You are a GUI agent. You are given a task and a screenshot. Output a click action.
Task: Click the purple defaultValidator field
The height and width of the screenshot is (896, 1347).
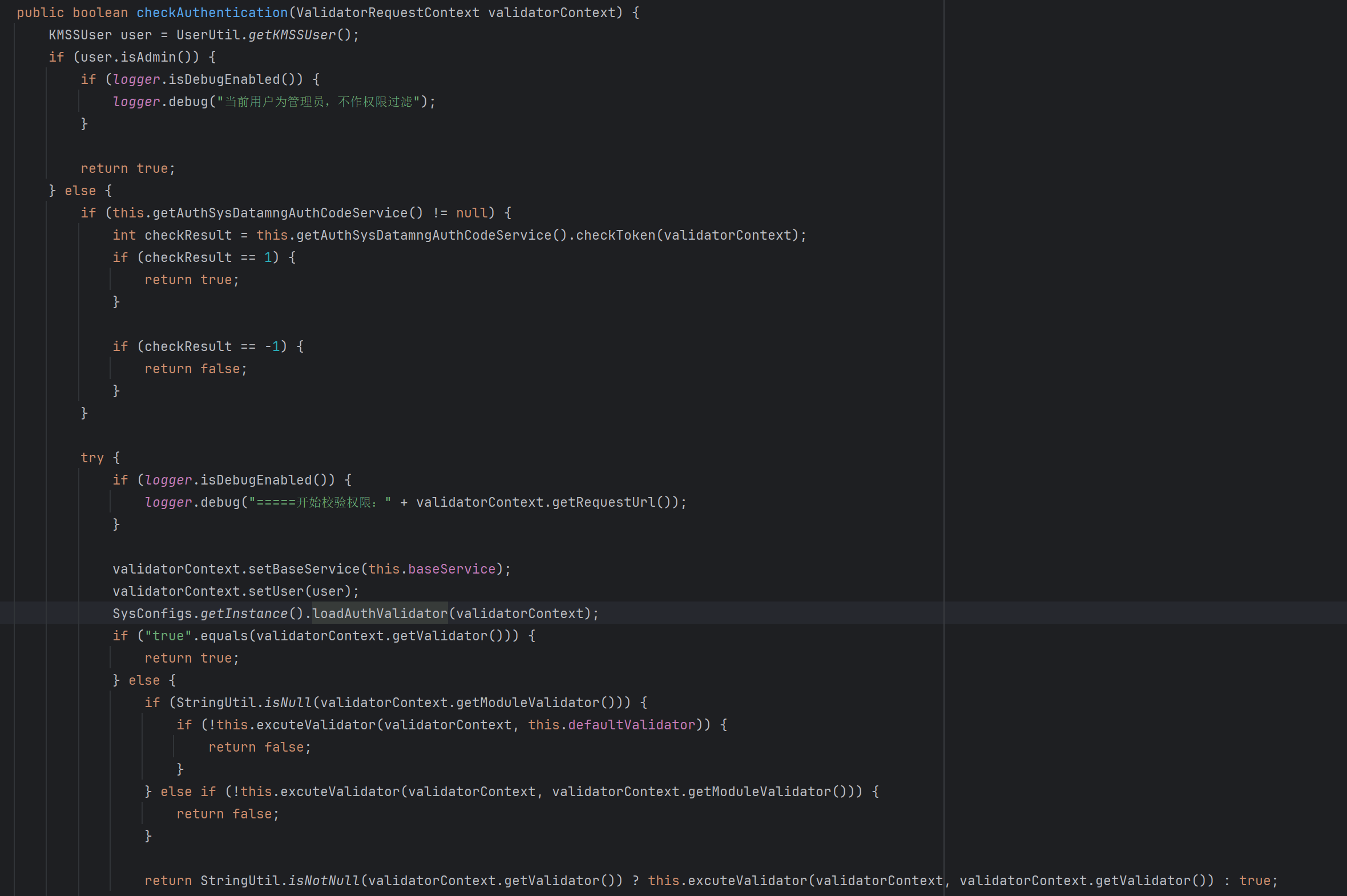(x=631, y=725)
